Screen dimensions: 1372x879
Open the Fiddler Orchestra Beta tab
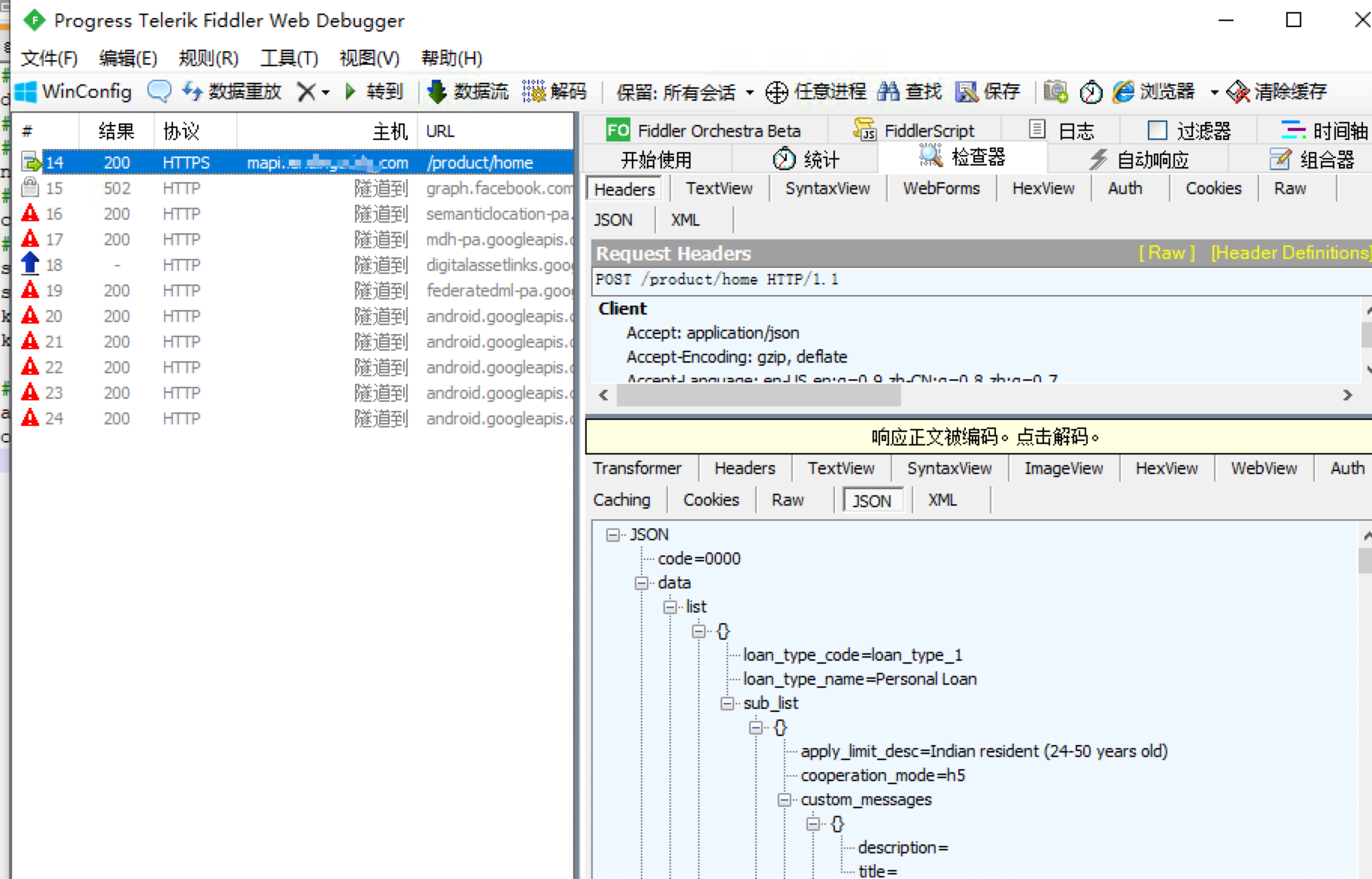(x=703, y=131)
